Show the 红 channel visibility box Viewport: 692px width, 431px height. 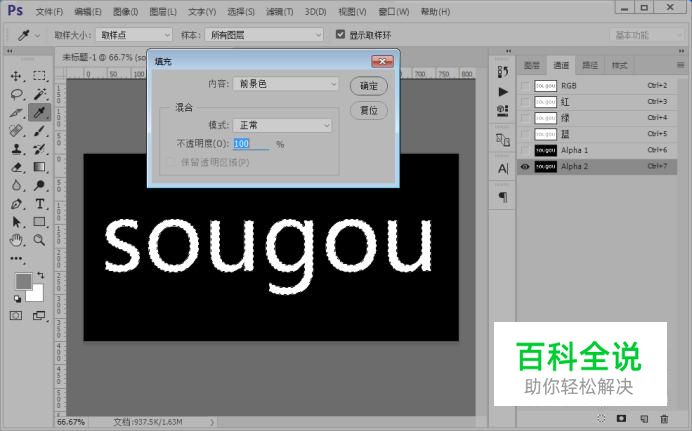(525, 102)
